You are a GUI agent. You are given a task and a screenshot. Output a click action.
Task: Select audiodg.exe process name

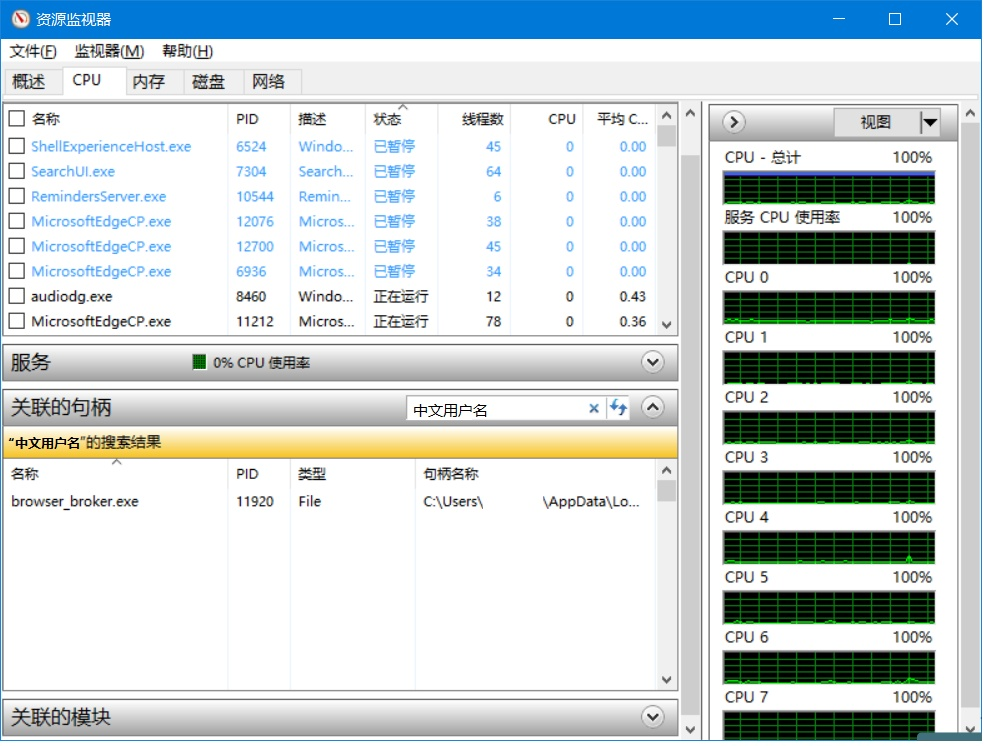[x=72, y=296]
